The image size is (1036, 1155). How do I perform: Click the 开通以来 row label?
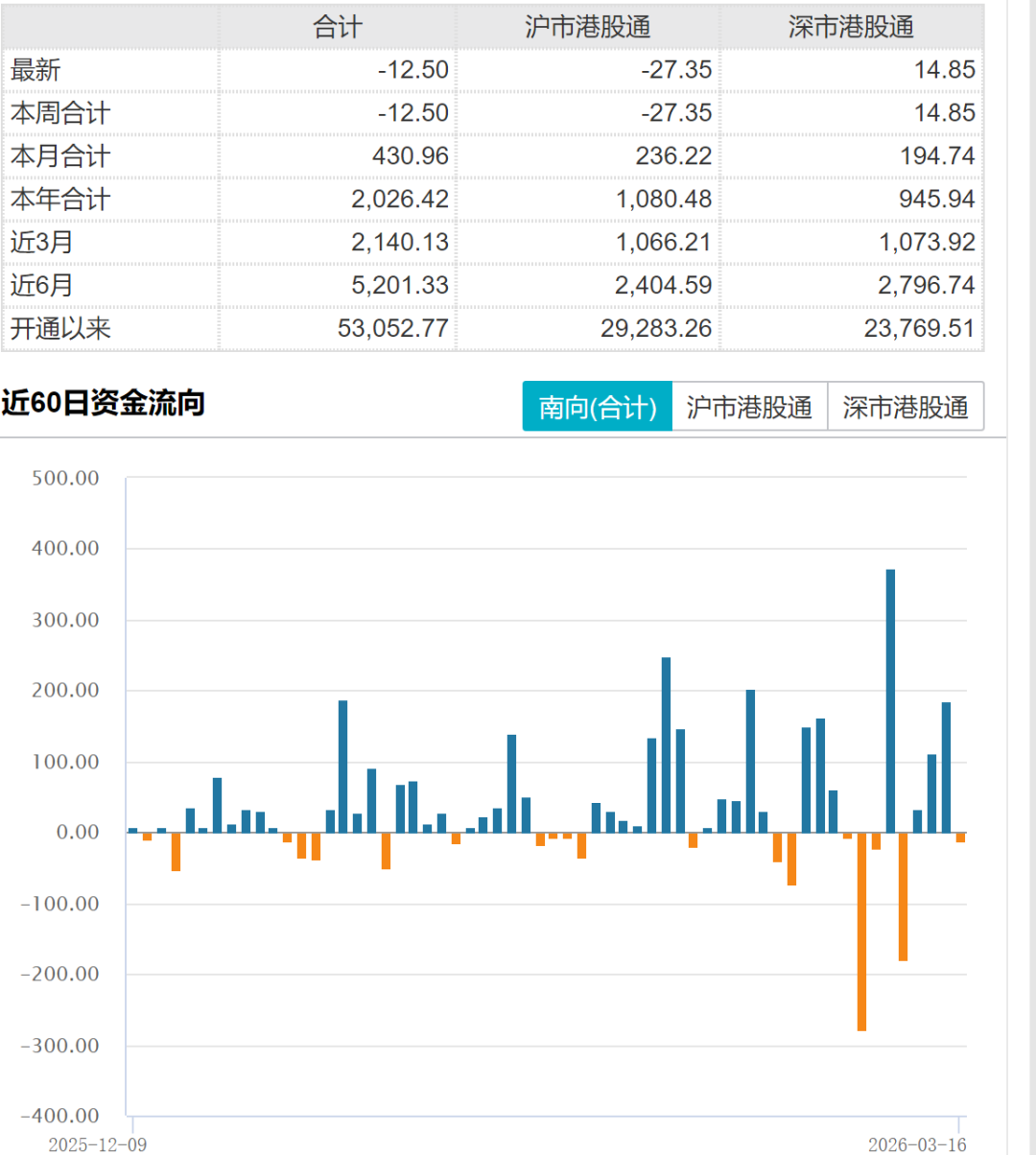point(60,328)
